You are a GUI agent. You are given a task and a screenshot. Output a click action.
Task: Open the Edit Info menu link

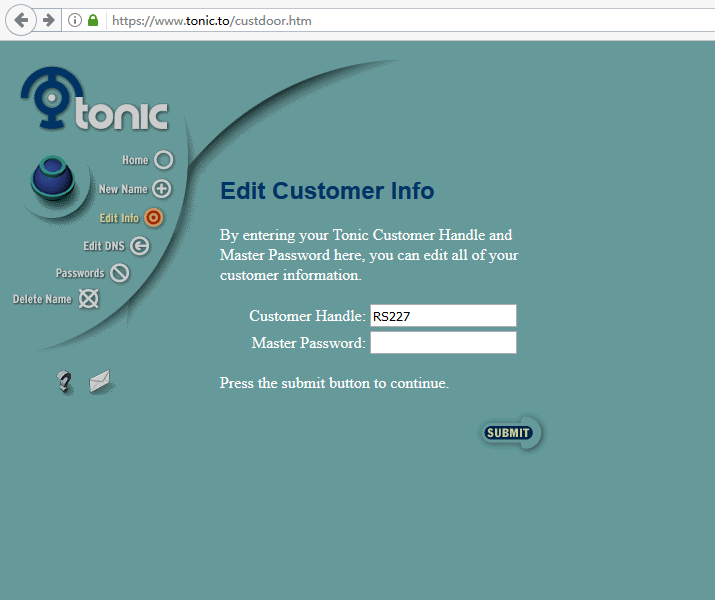point(119,218)
